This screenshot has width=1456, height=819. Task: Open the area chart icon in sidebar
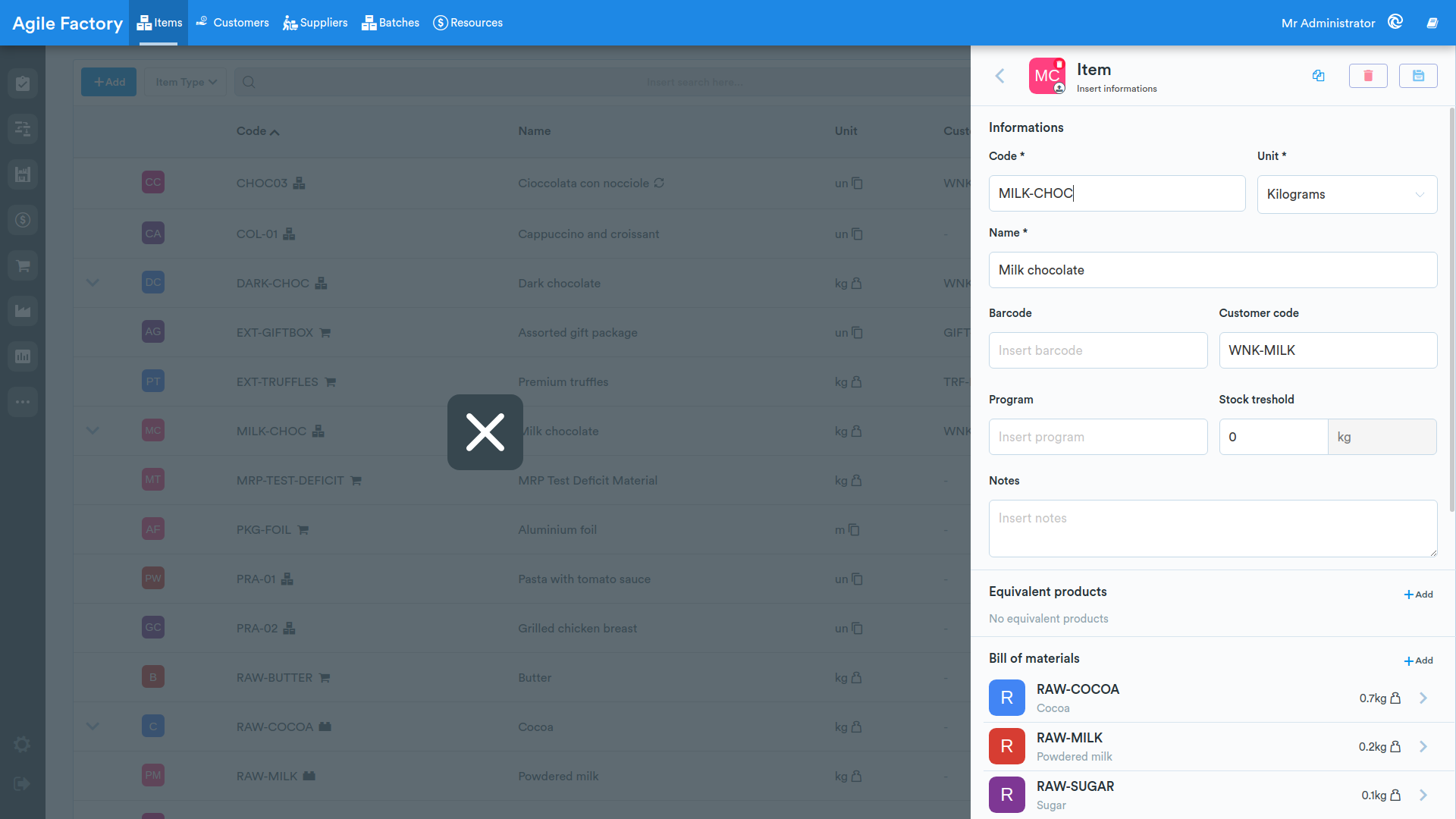pyautogui.click(x=23, y=311)
